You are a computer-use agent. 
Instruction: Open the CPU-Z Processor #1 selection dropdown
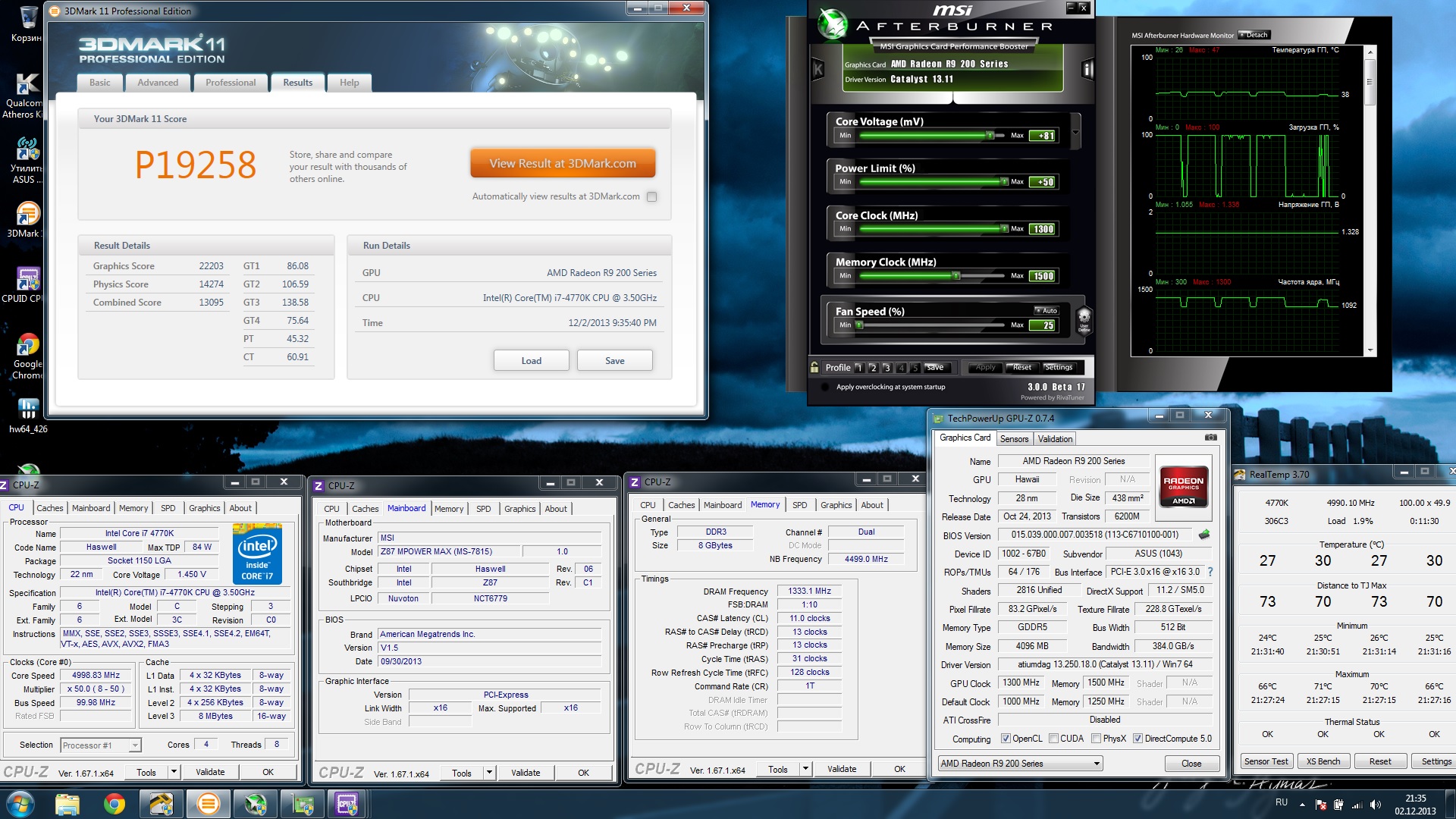[x=134, y=745]
